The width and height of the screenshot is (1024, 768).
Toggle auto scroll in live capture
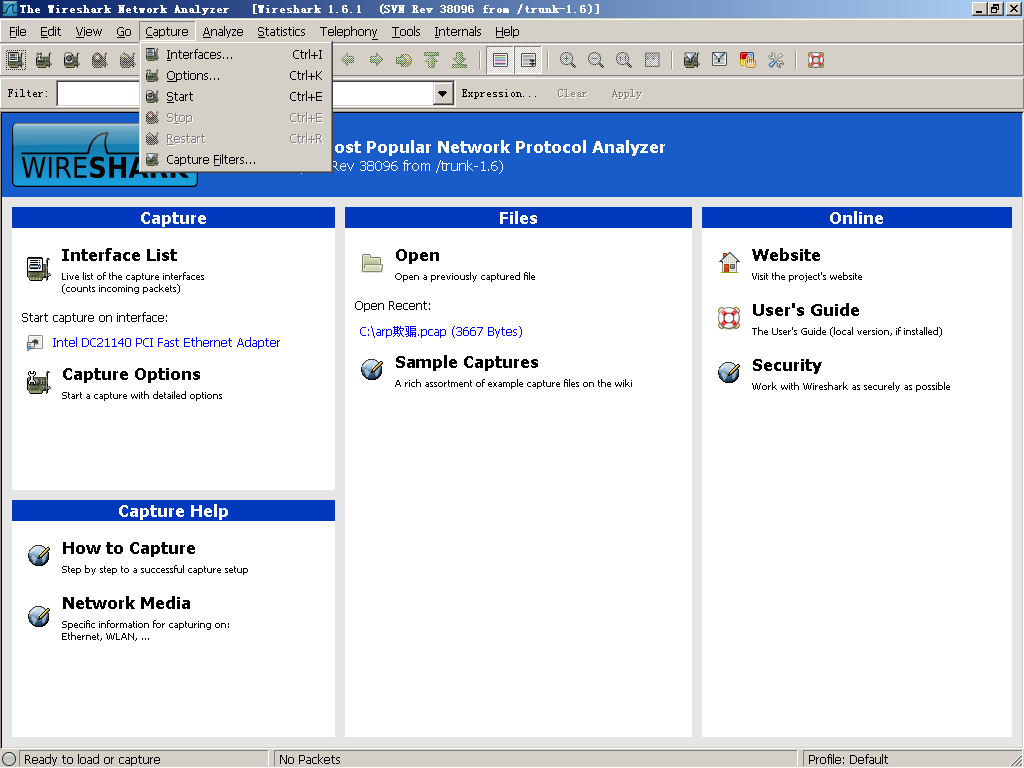coord(528,60)
